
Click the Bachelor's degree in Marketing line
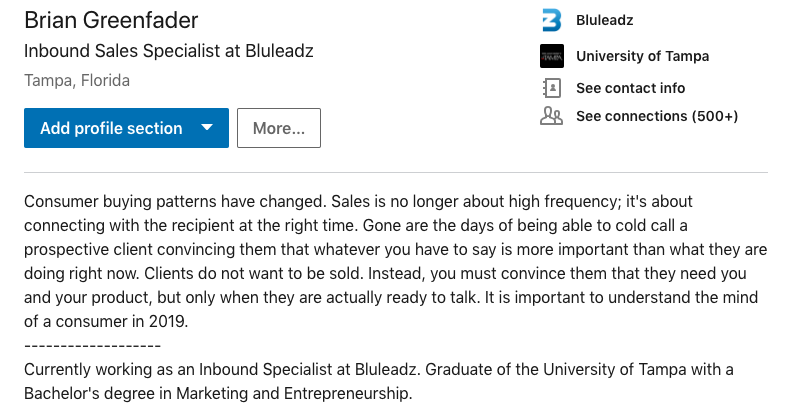218,393
